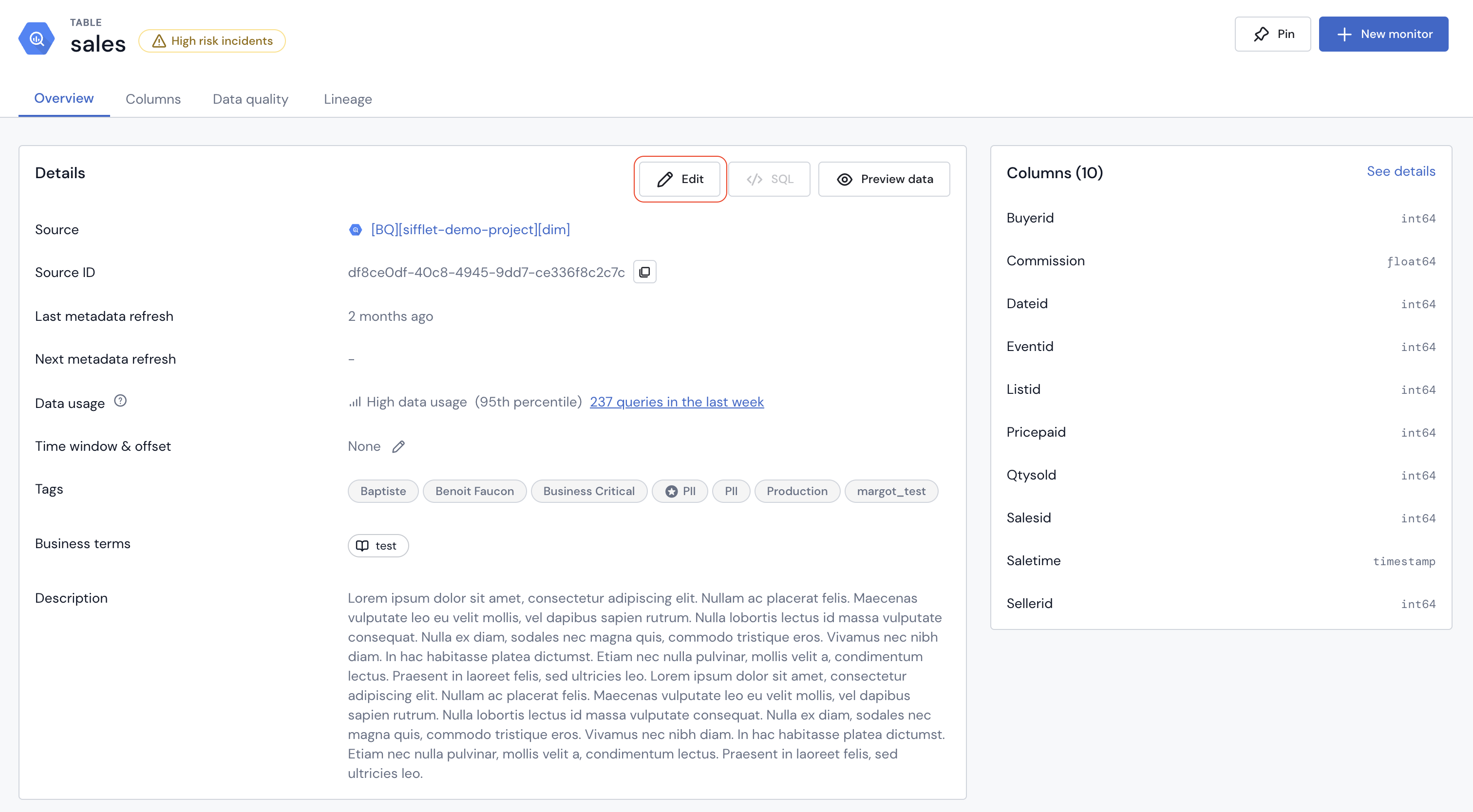Click See details for columns
1473x812 pixels.
[x=1400, y=171]
